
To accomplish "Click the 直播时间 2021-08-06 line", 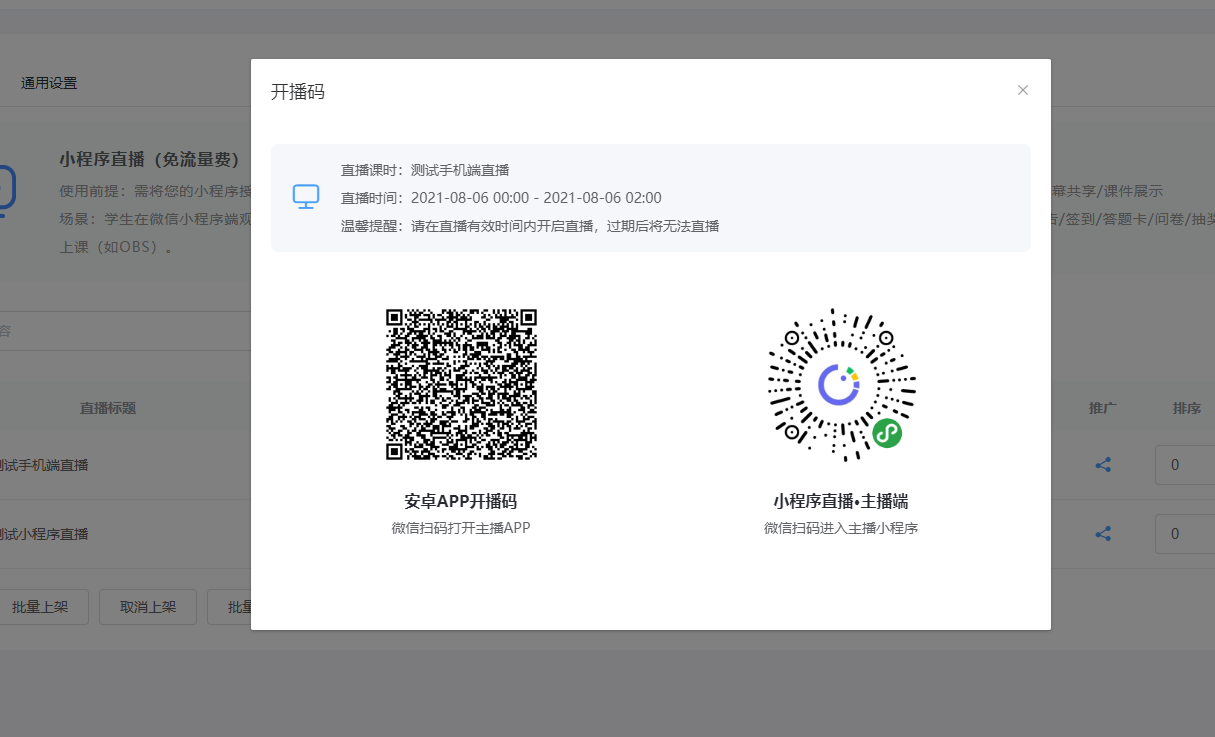I will 501,198.
